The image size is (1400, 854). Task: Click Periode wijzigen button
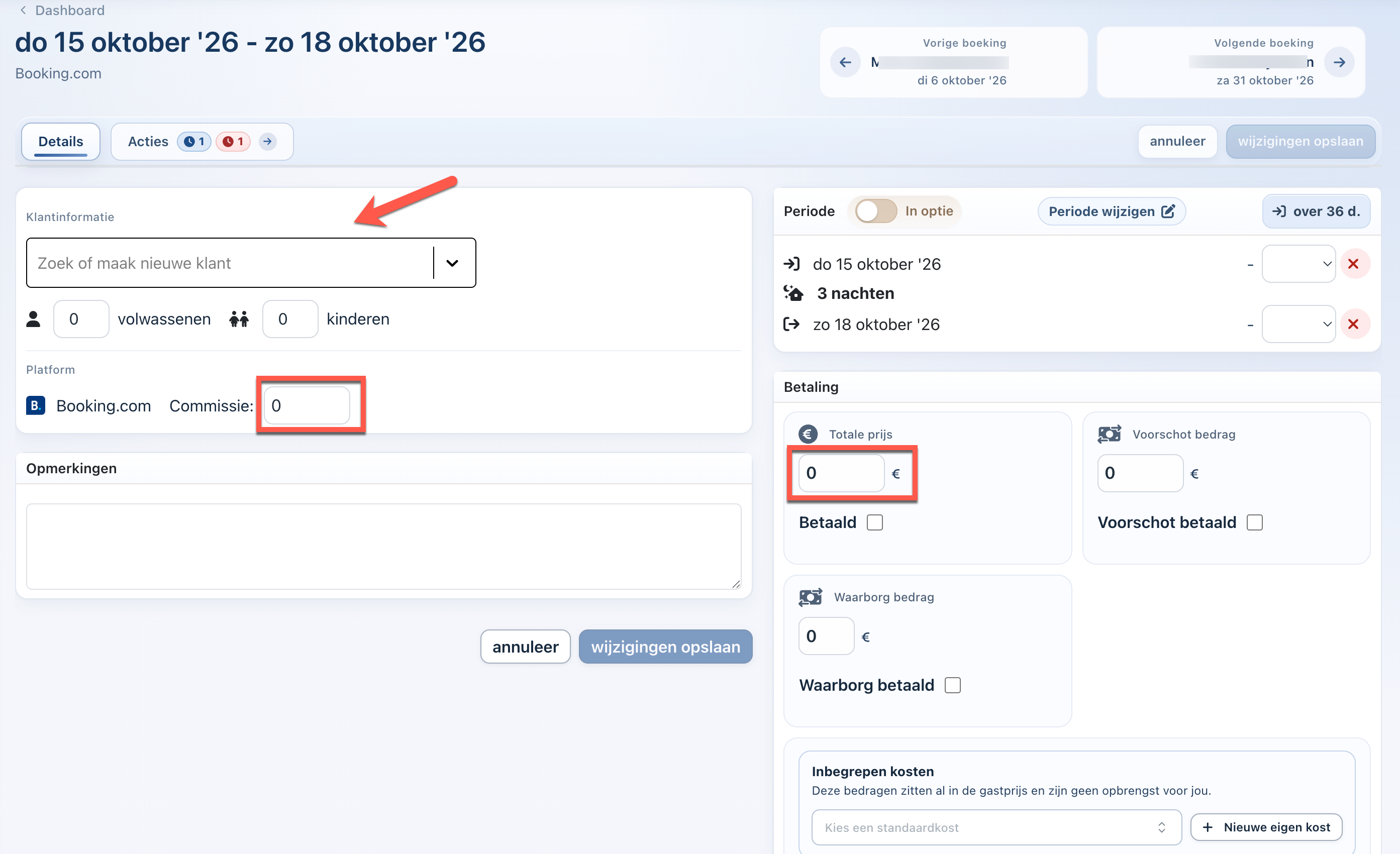[x=1112, y=211]
